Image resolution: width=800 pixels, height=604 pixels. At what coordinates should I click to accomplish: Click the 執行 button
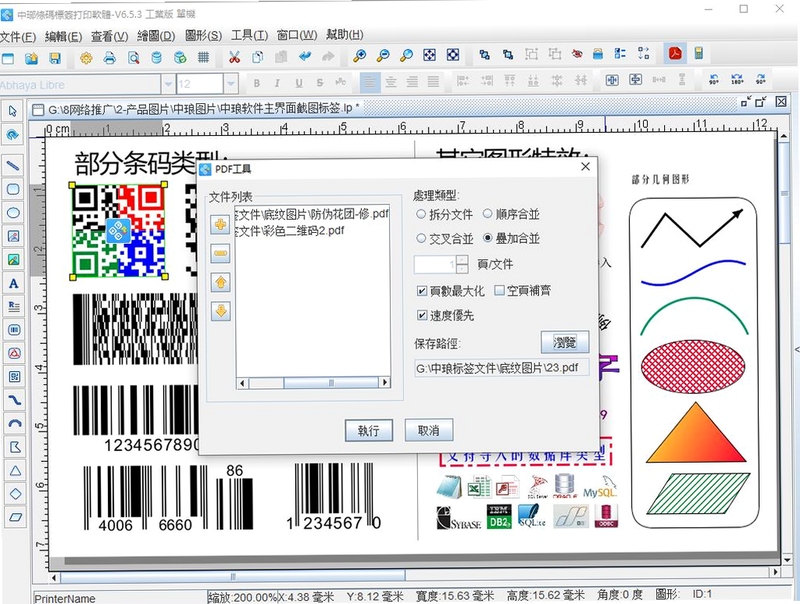click(368, 431)
